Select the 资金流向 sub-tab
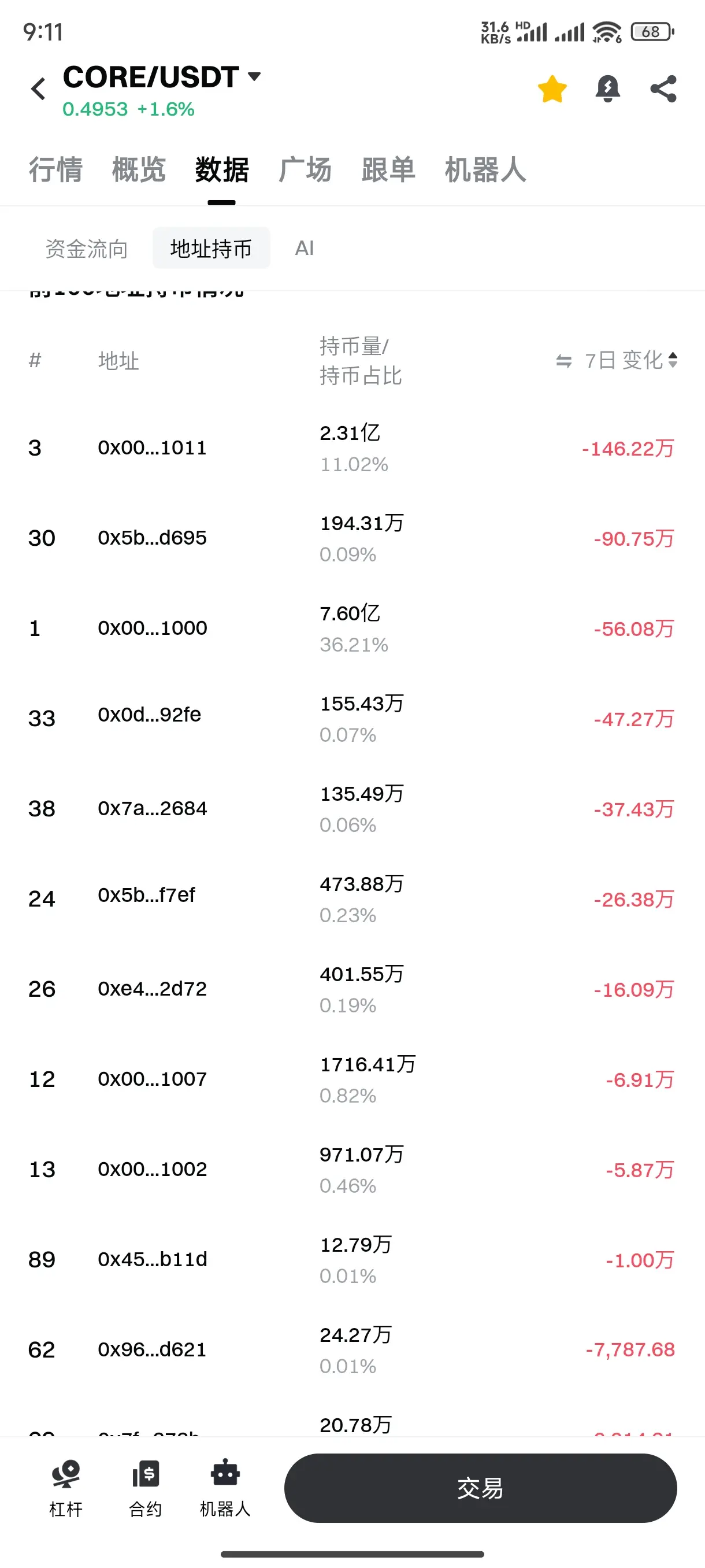 86,249
